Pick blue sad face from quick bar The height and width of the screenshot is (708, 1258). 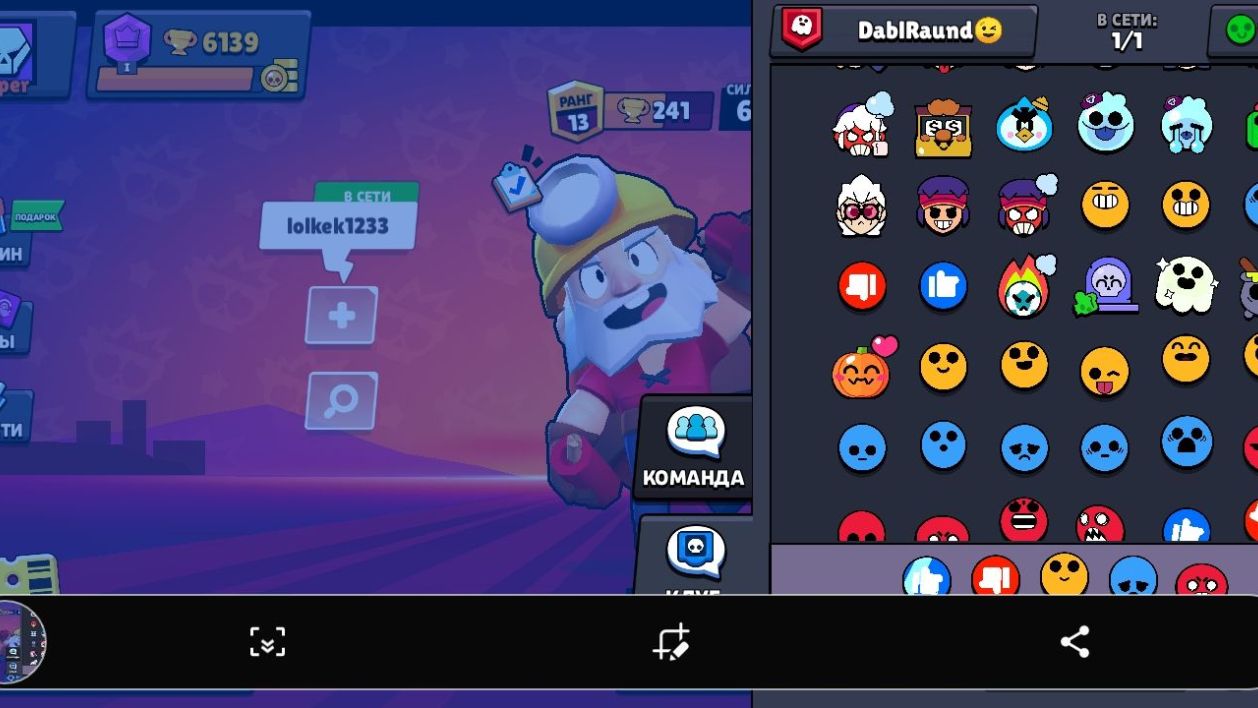click(x=1133, y=576)
